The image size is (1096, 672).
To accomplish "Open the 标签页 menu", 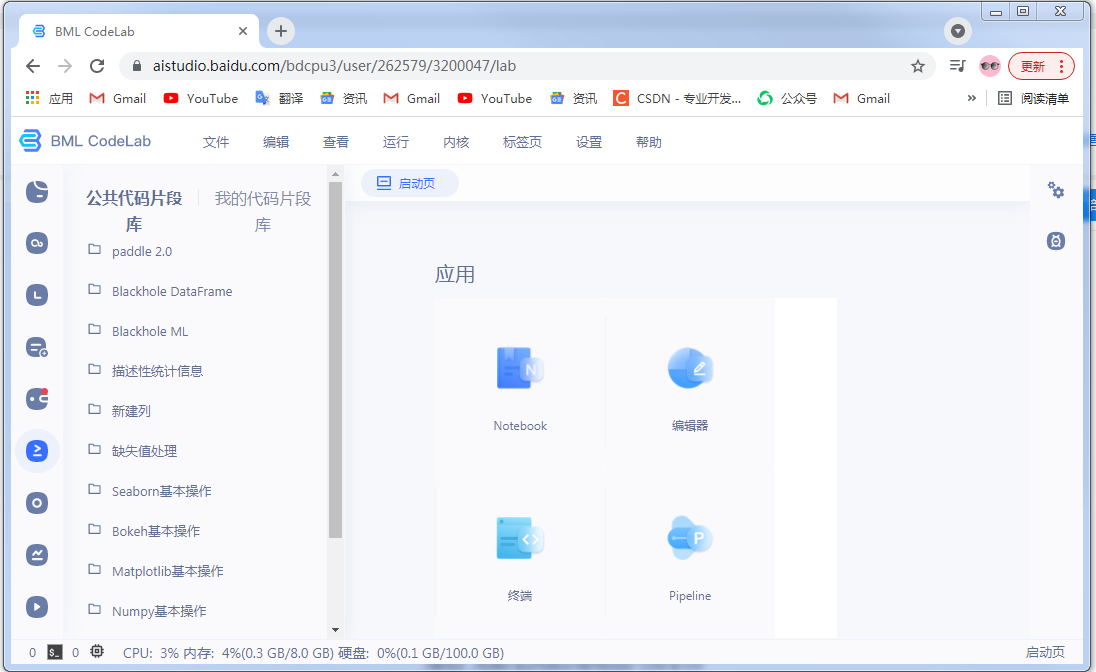I will tap(522, 142).
